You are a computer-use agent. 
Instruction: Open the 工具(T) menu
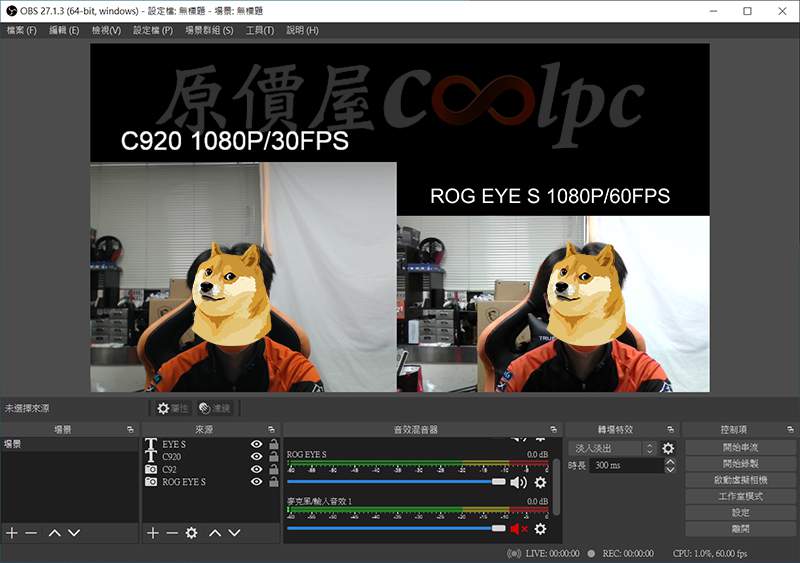(260, 30)
